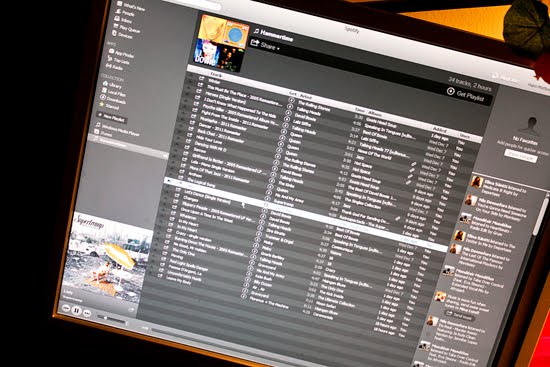Select the track Once Upon A Time In The West
This screenshot has height=367, width=550.
(207, 215)
